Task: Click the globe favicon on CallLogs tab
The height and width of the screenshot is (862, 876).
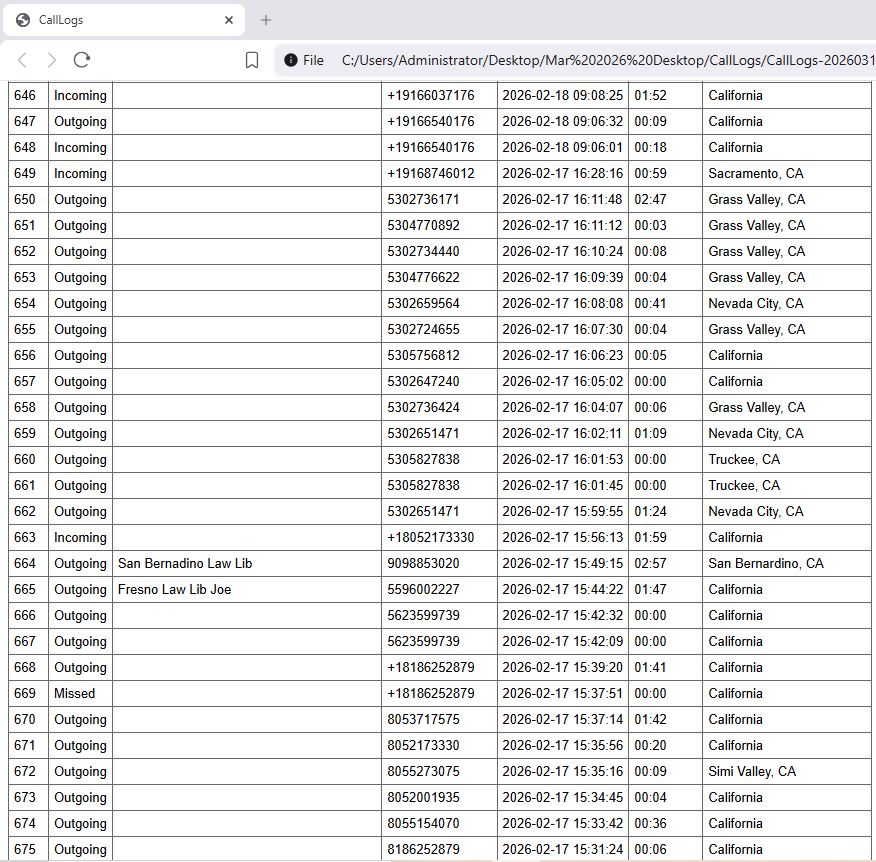Action: [23, 20]
